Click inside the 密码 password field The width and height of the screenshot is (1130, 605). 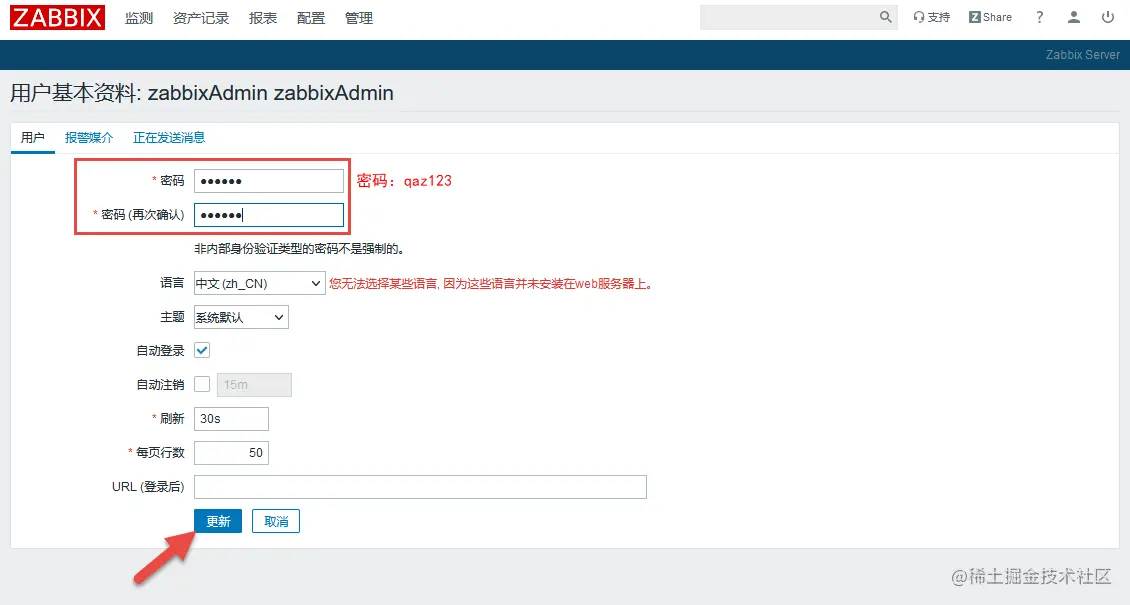tap(268, 180)
